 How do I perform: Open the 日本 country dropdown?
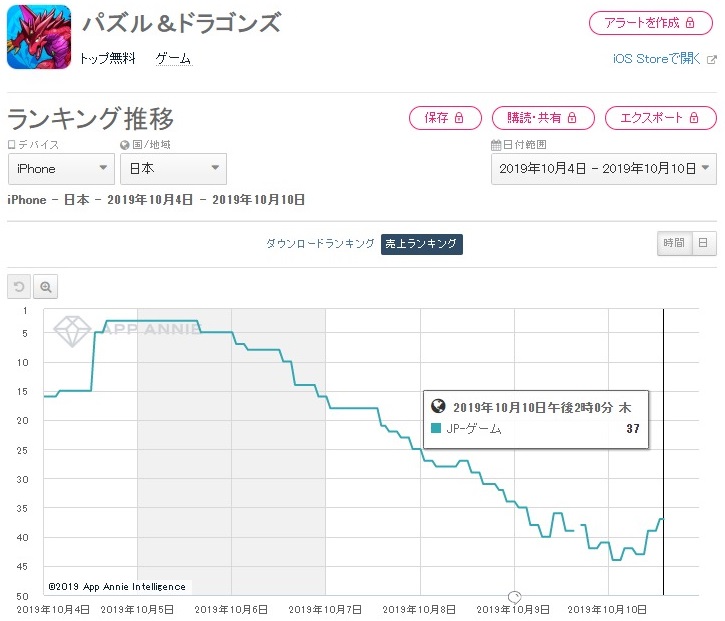click(173, 169)
